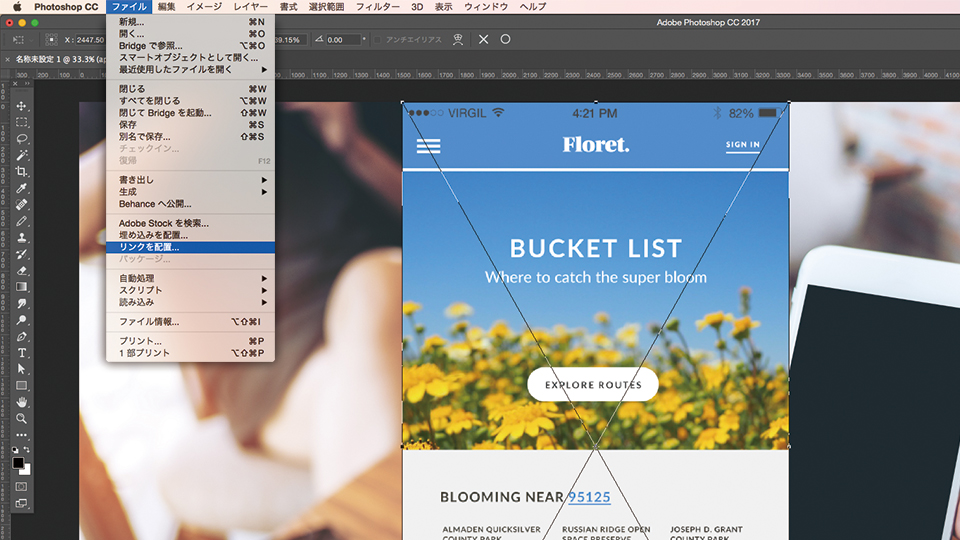Swap foreground and background colors

coord(26,450)
